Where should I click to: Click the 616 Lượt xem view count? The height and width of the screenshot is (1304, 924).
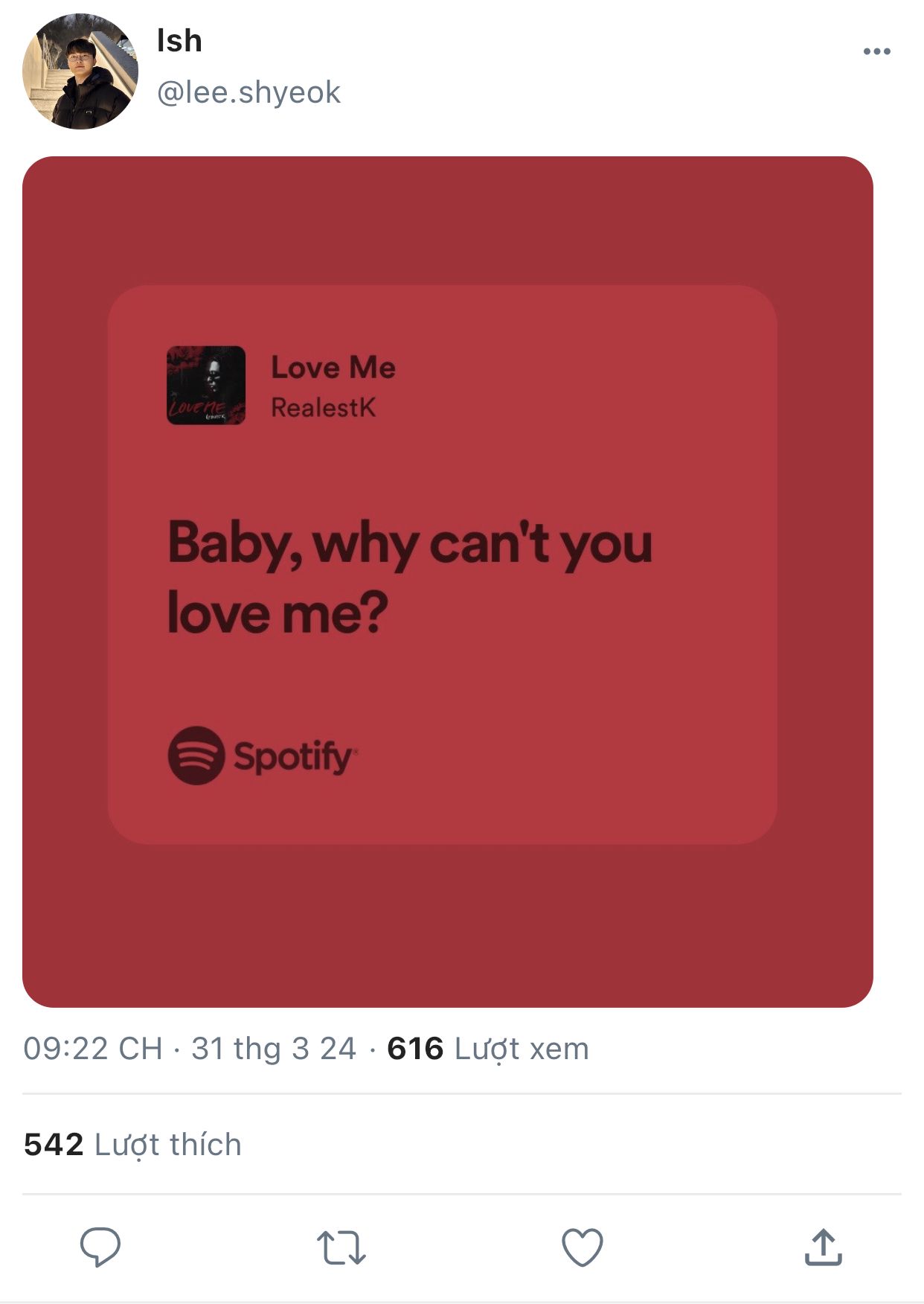point(487,1049)
